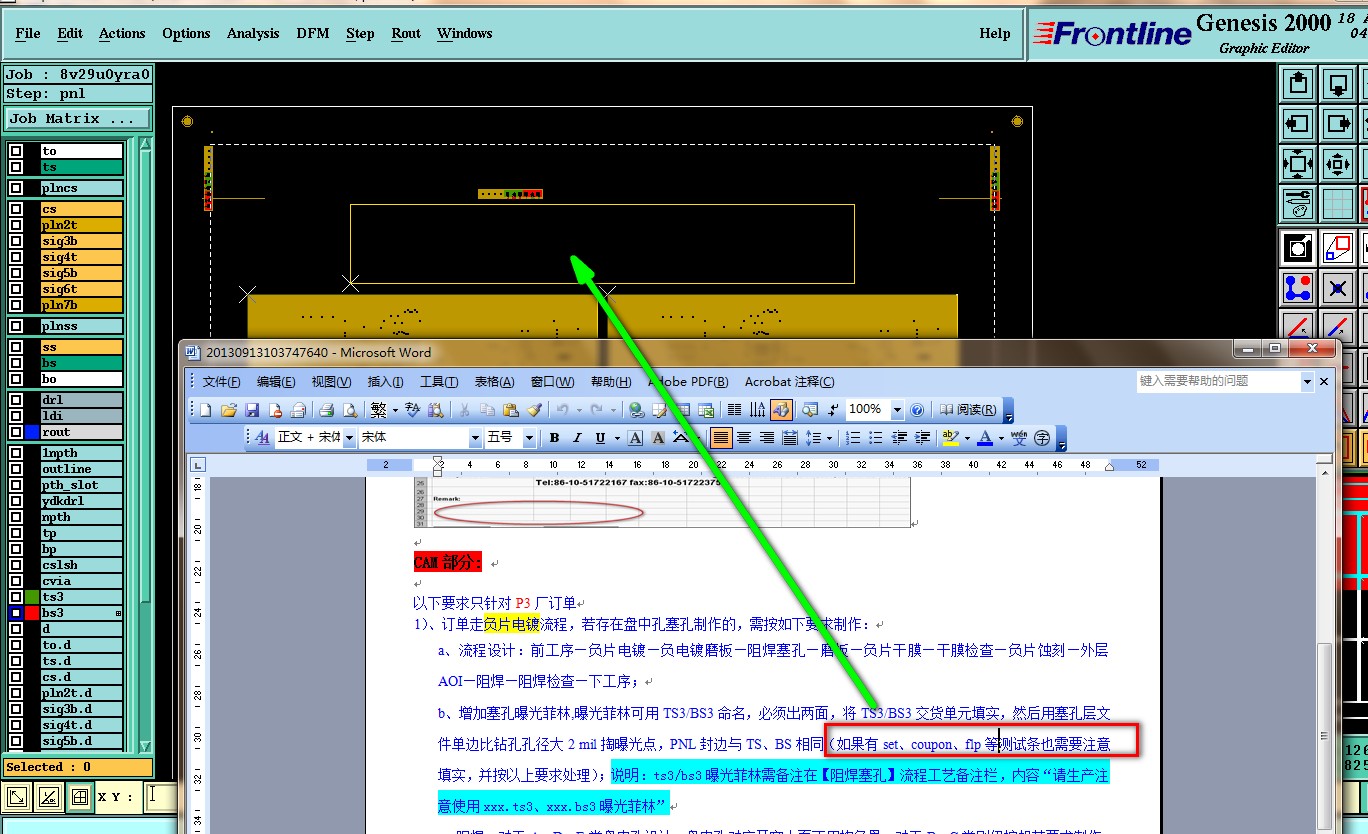1368x834 pixels.
Task: Click the snap cross-point icon
Action: pos(1338,288)
